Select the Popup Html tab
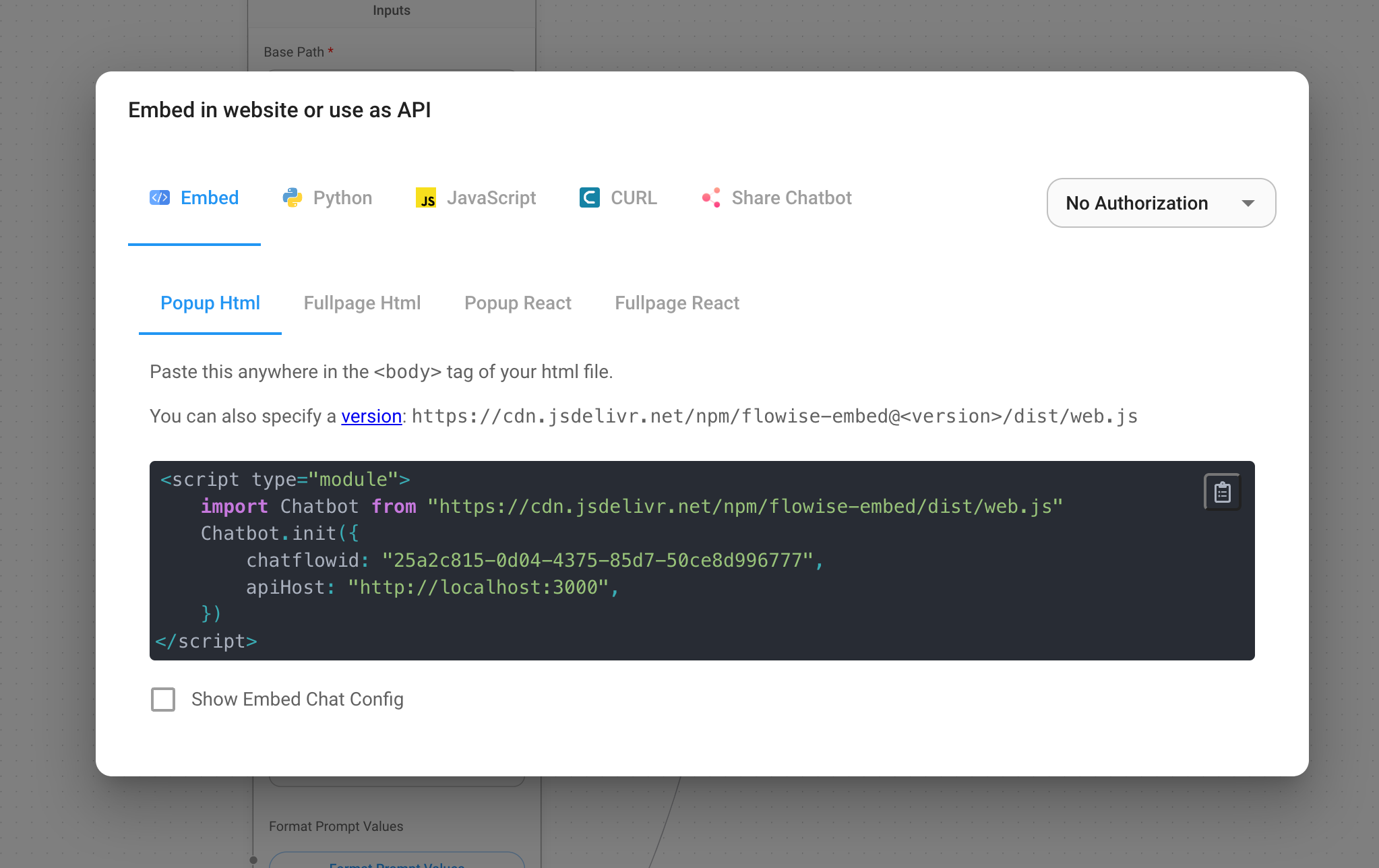 pyautogui.click(x=210, y=303)
